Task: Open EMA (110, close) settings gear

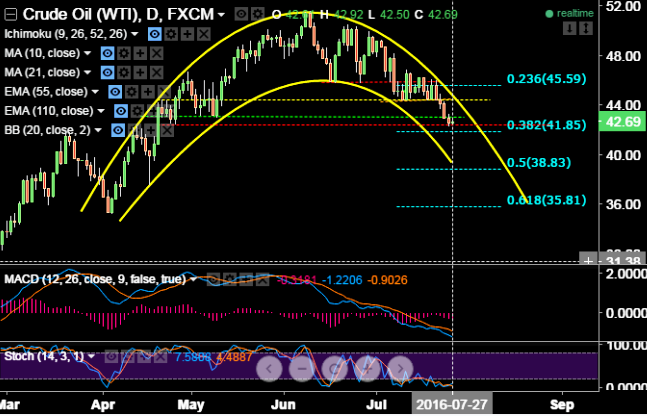Action: coord(137,111)
